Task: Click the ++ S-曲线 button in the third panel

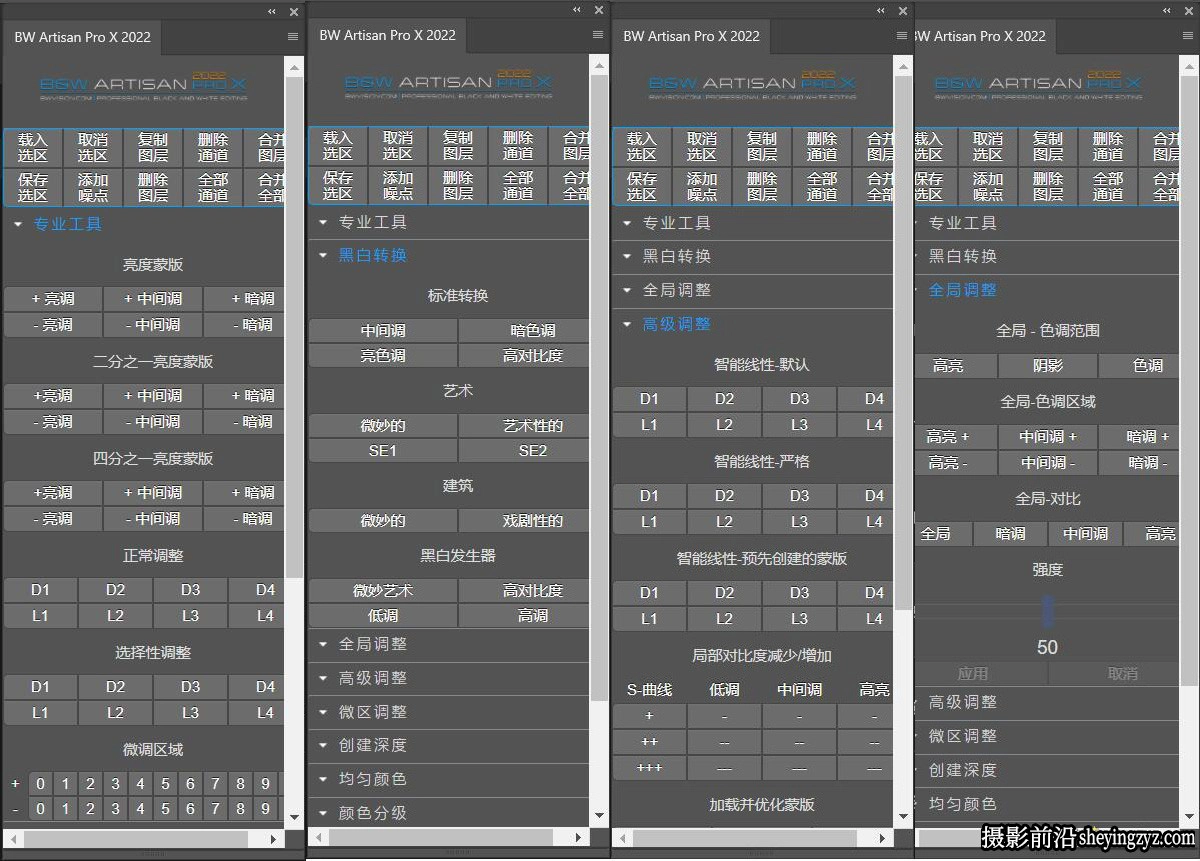Action: [x=649, y=742]
